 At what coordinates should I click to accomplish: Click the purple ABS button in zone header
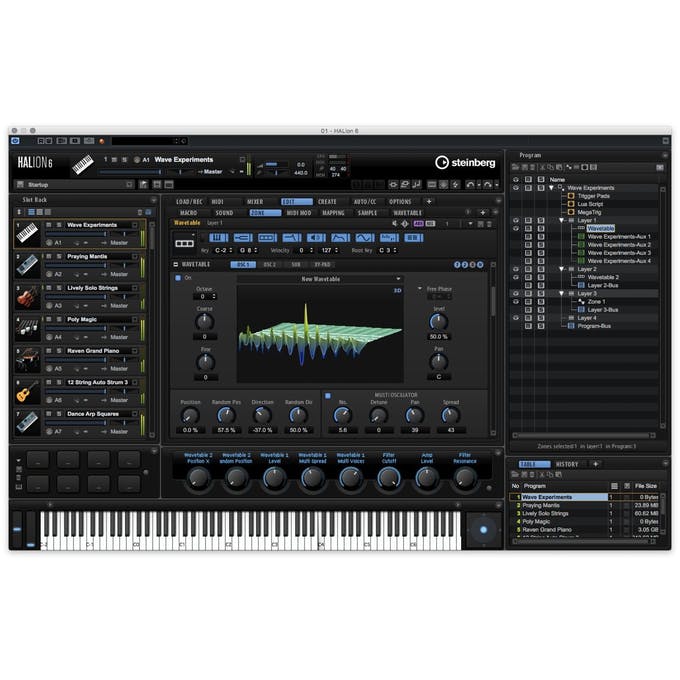pyautogui.click(x=418, y=223)
